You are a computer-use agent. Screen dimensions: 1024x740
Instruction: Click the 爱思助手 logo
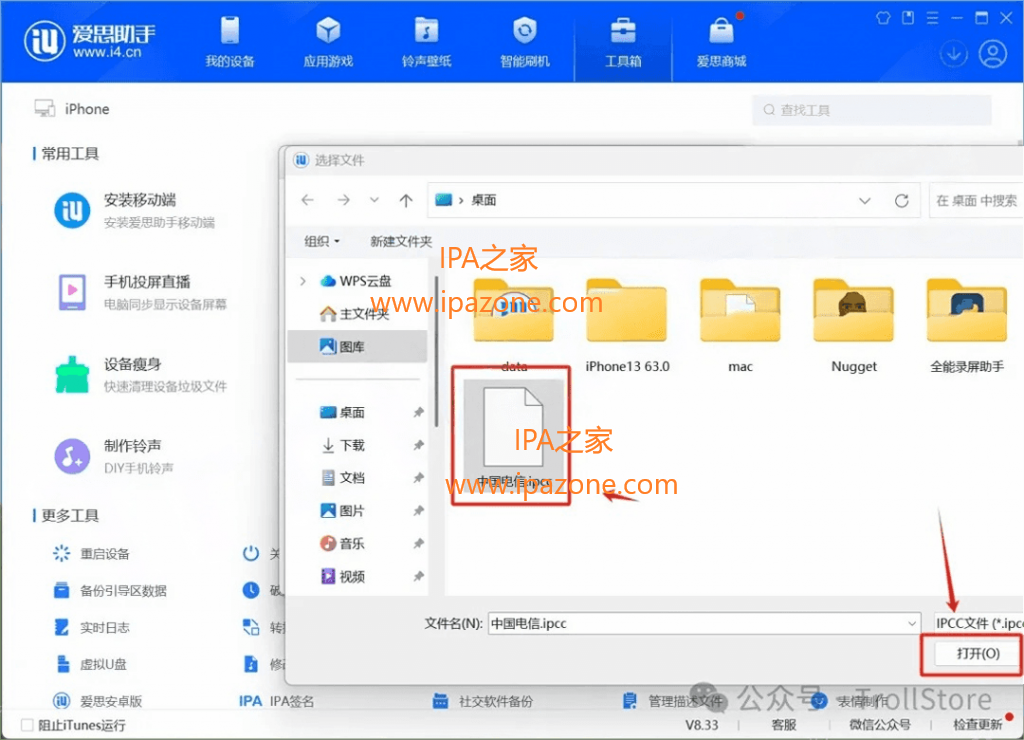(x=90, y=40)
